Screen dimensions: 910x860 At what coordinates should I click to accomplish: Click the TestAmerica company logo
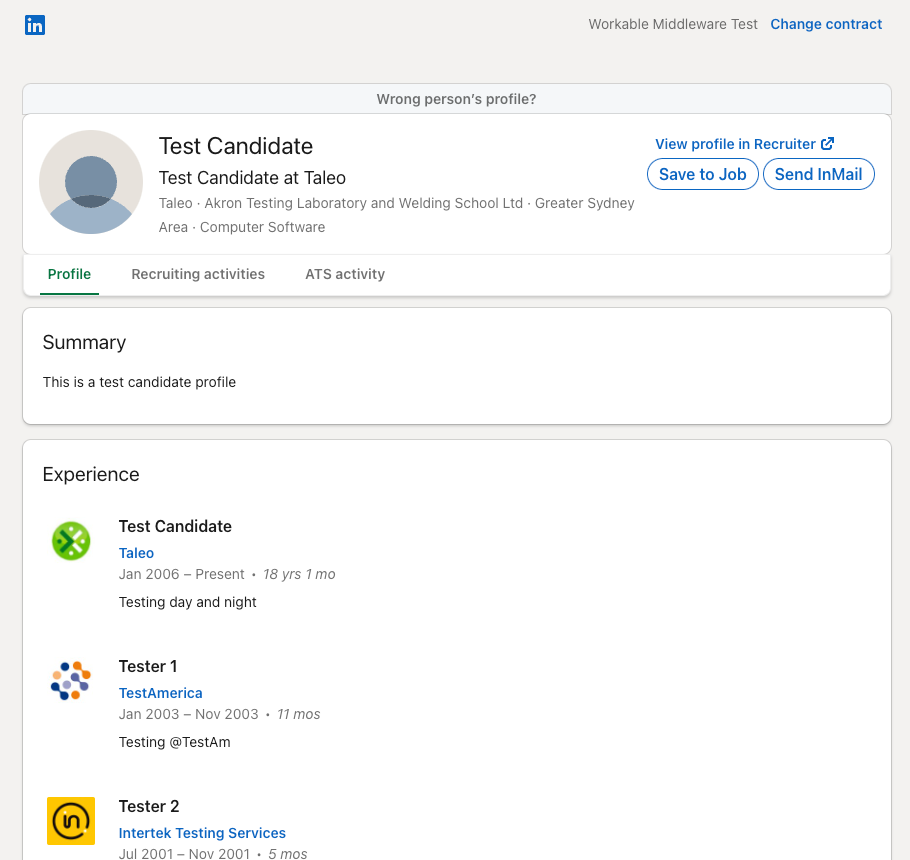coord(71,681)
